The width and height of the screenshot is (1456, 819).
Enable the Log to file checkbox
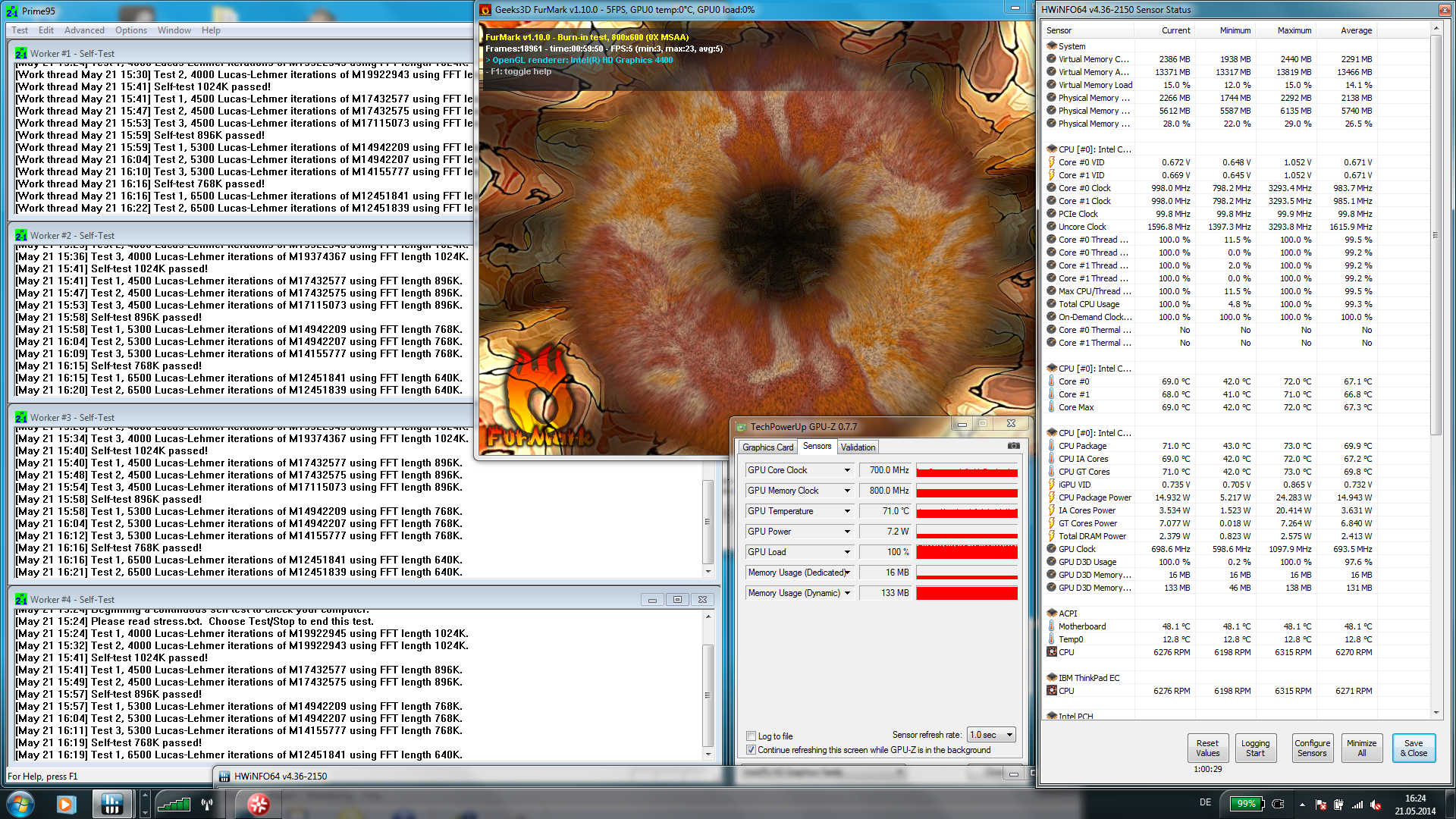point(751,736)
